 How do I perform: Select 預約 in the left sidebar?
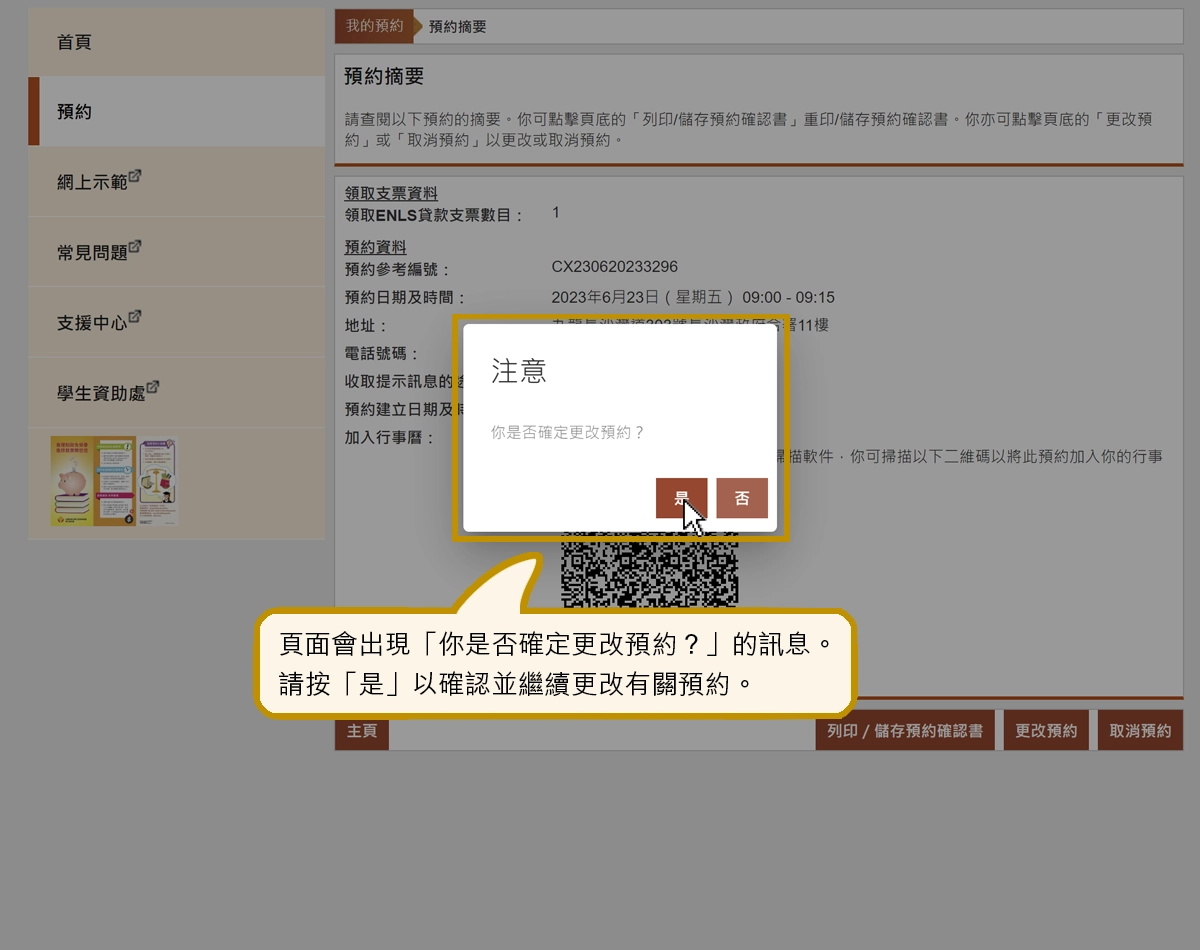click(x=73, y=112)
